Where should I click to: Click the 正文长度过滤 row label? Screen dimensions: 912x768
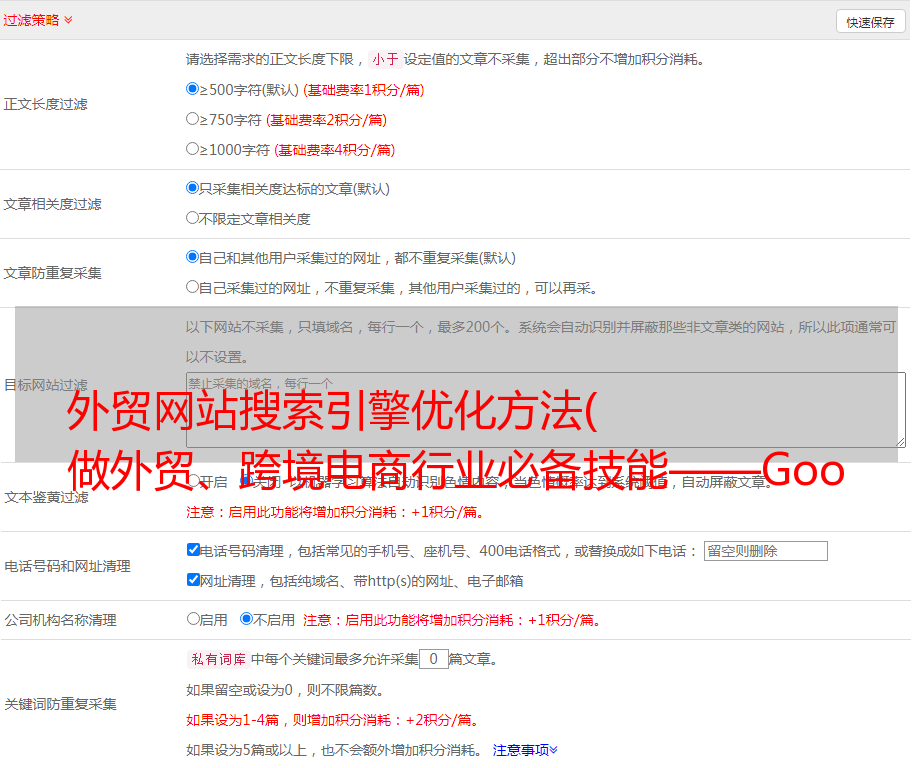(45, 104)
